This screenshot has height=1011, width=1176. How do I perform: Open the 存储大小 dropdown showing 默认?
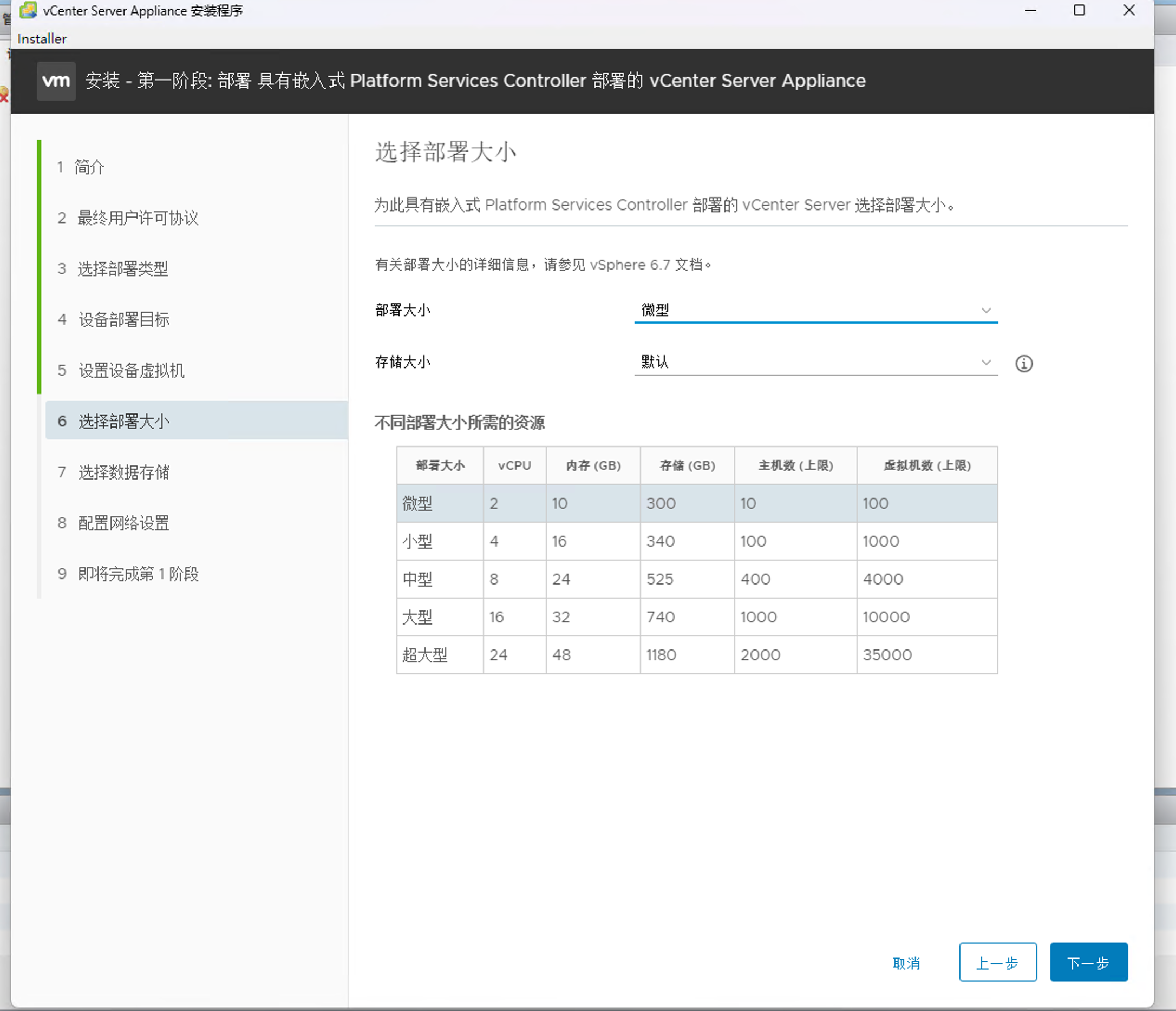click(815, 362)
